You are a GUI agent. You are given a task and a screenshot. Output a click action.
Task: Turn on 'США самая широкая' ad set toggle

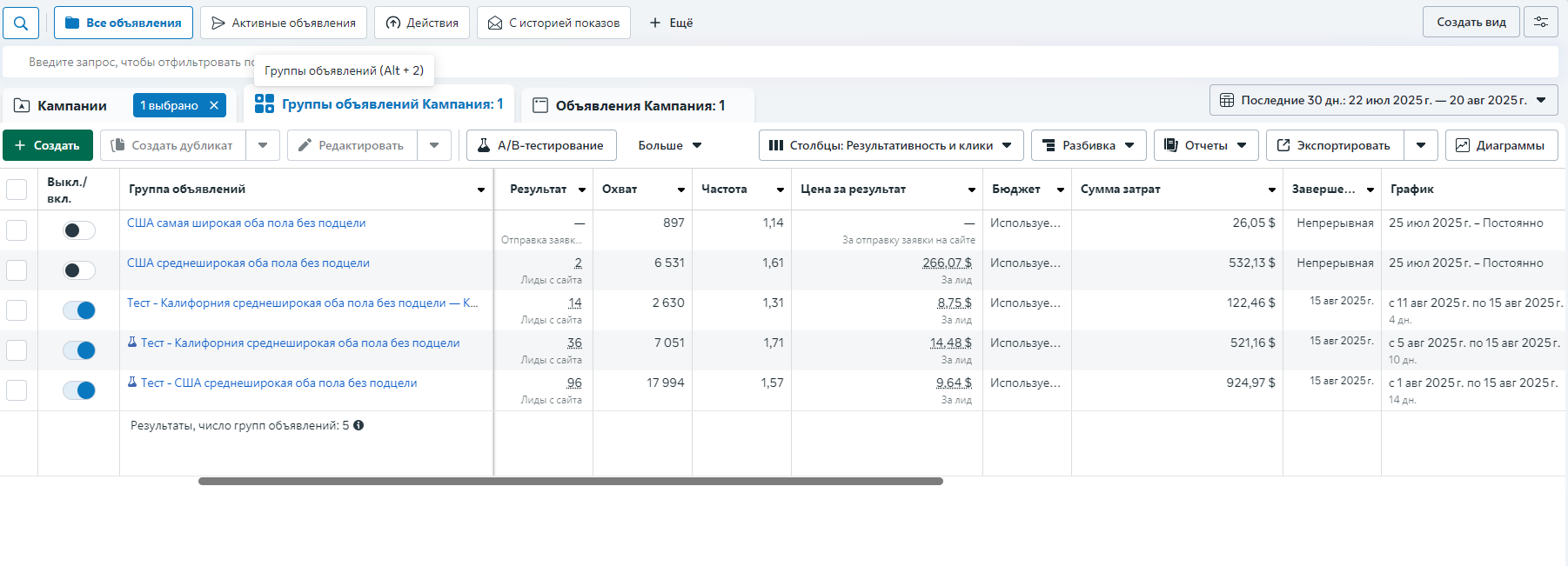point(79,230)
